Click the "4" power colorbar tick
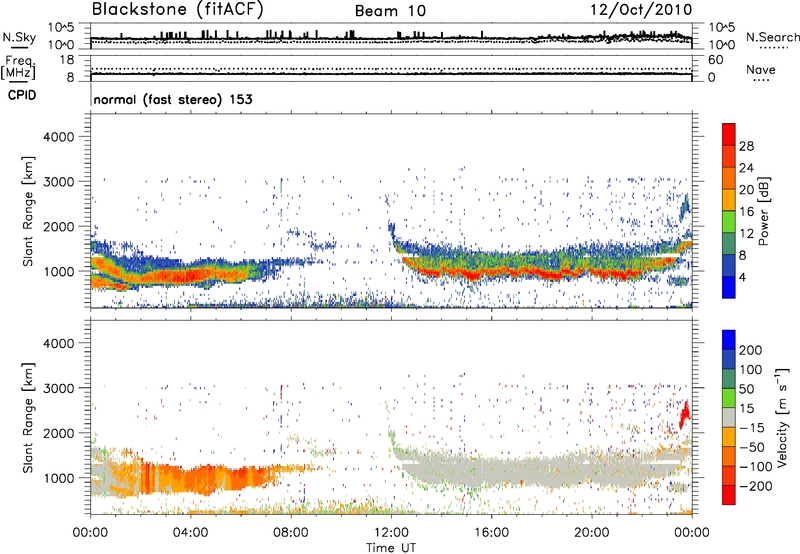This screenshot has height=554, width=800. 742,277
